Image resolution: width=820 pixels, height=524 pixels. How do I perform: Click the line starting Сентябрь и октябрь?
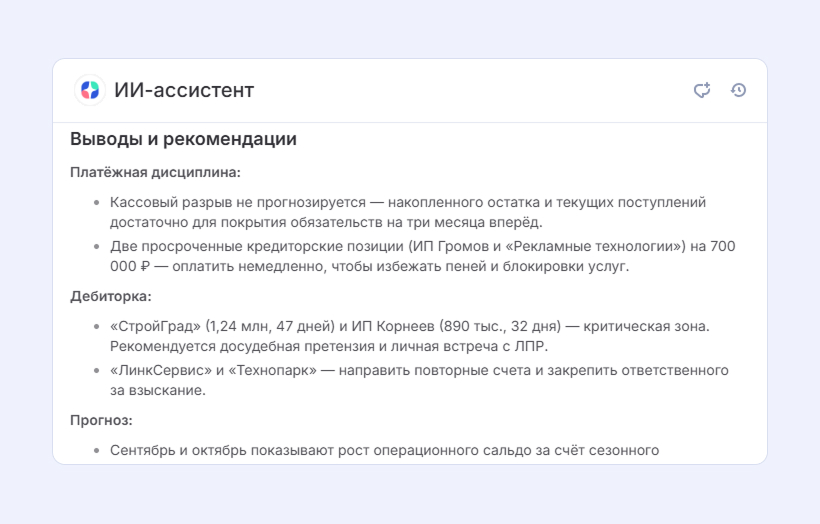[x=384, y=450]
